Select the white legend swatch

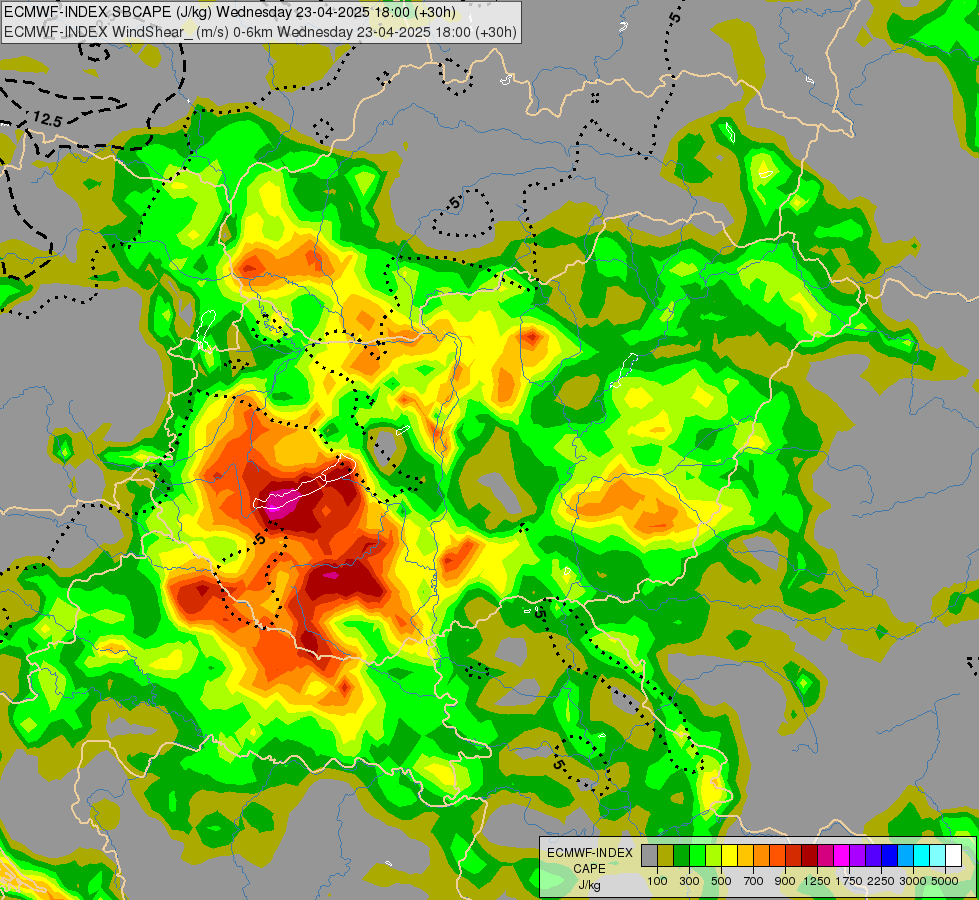pos(954,855)
